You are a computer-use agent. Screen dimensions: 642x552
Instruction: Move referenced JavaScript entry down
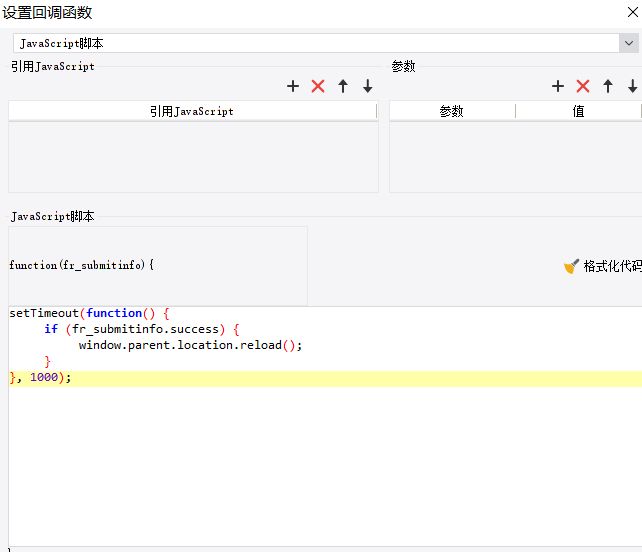click(368, 86)
